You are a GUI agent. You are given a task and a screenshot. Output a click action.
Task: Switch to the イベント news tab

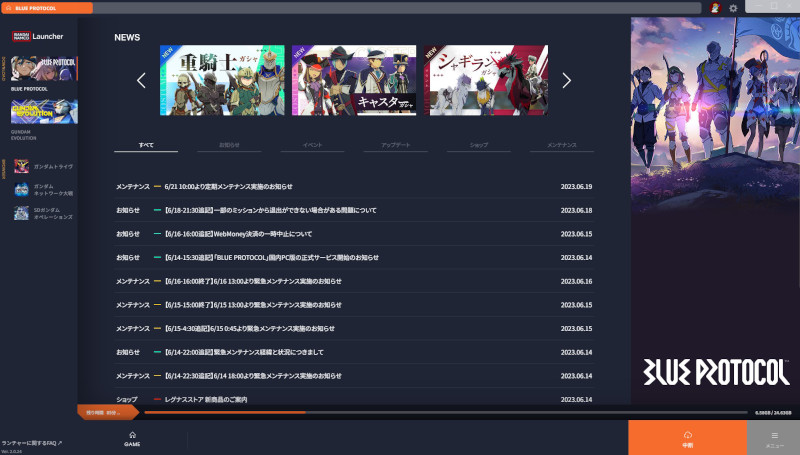click(312, 145)
